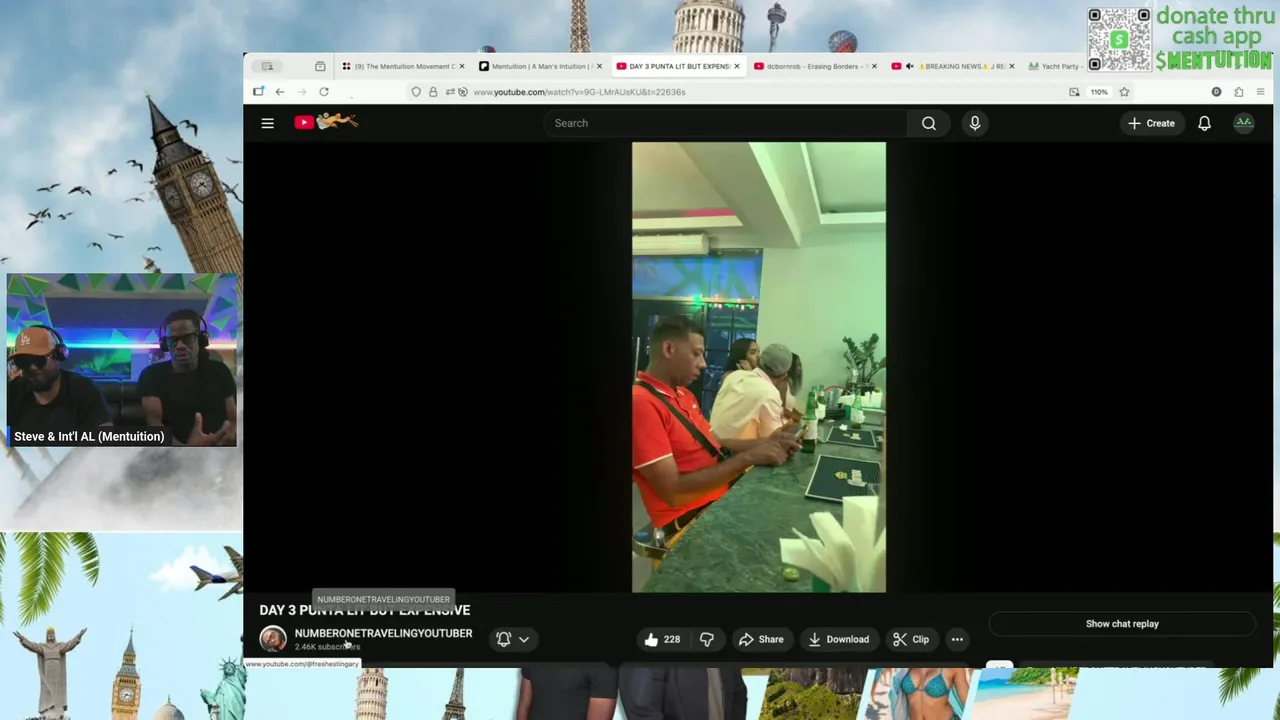Reload the page with refresh icon
The height and width of the screenshot is (720, 1280).
324,92
